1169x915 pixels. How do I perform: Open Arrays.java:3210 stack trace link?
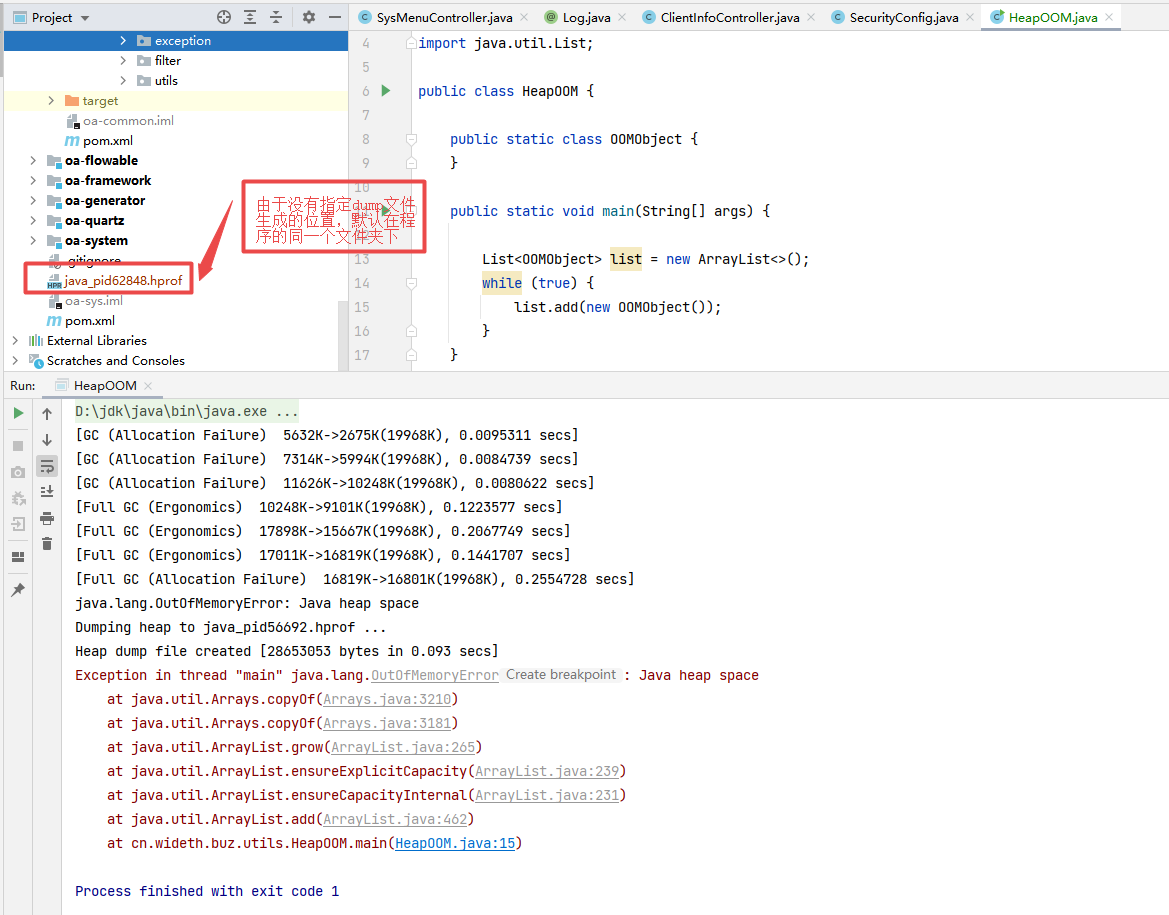coord(387,699)
